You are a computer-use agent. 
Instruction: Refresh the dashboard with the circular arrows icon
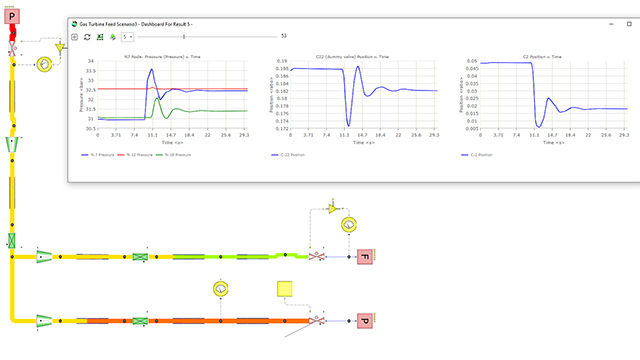click(87, 37)
